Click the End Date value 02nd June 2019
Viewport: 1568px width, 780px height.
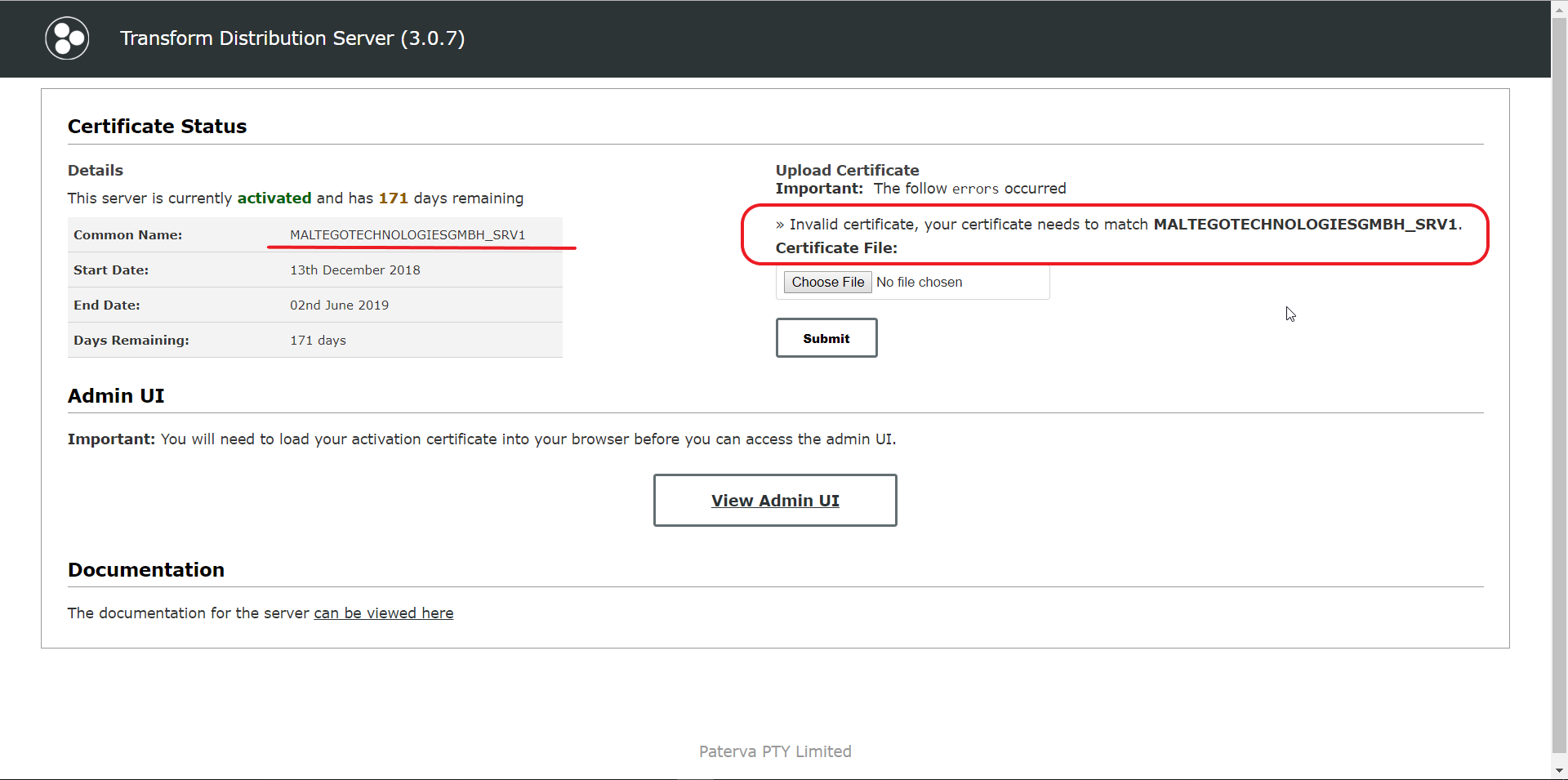tap(339, 305)
